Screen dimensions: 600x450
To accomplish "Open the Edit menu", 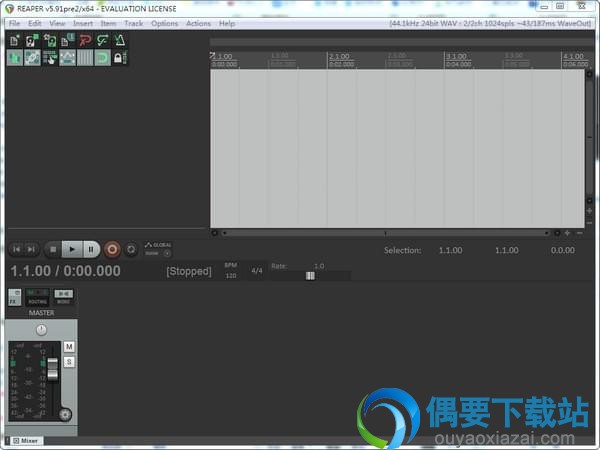I will pos(34,23).
